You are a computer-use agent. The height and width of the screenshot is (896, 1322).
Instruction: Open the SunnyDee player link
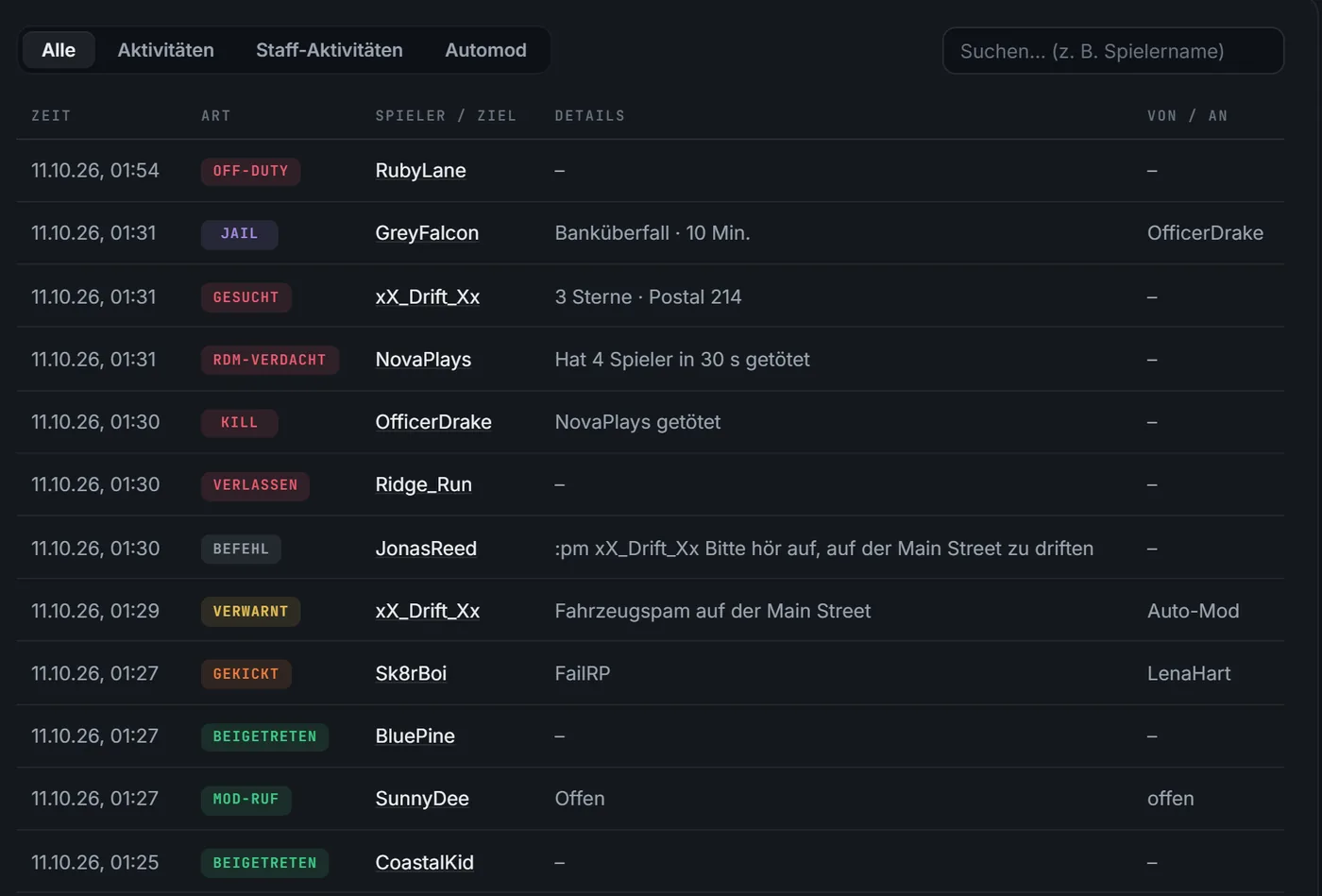[x=422, y=799]
